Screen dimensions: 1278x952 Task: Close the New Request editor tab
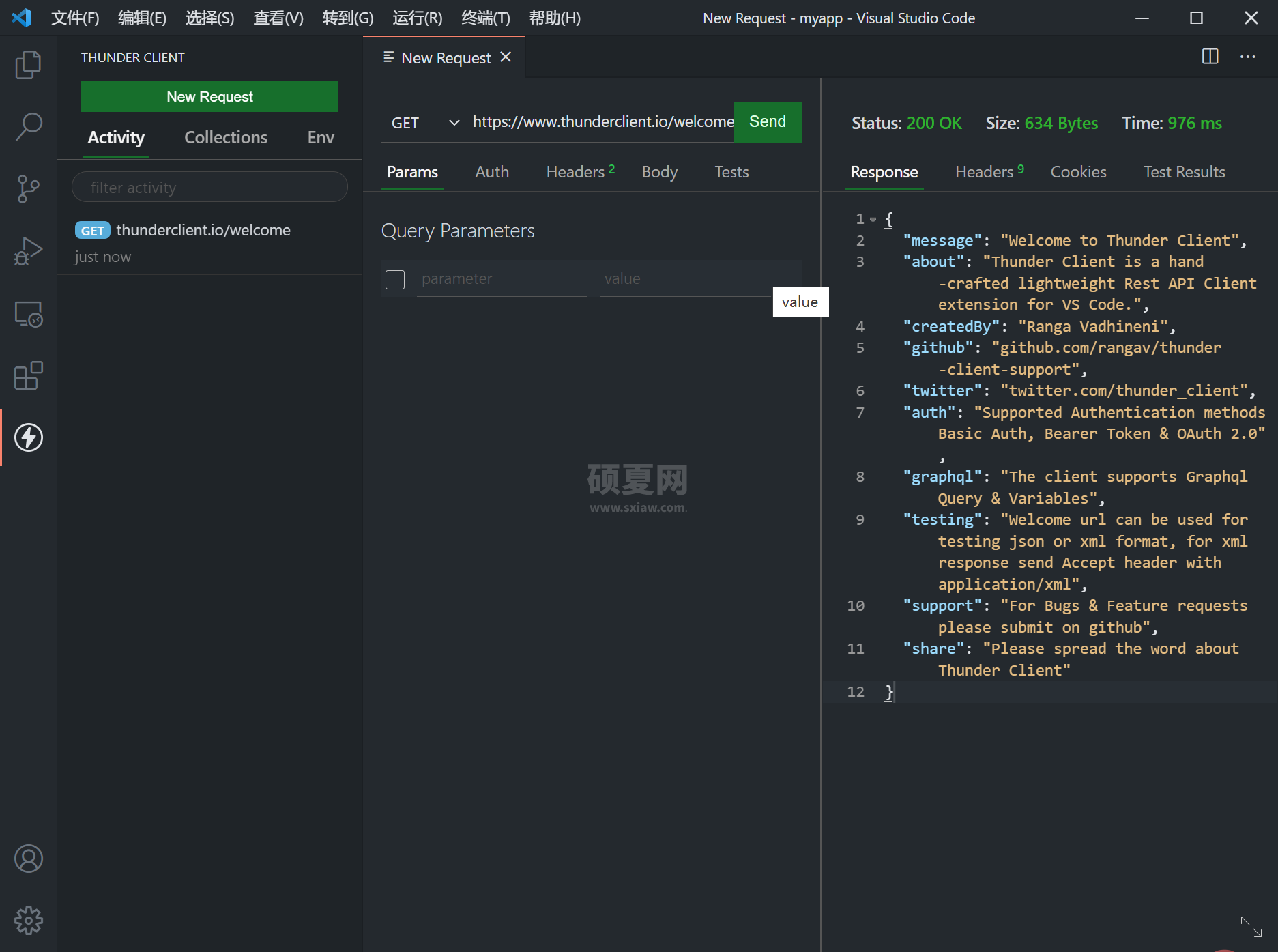(506, 57)
